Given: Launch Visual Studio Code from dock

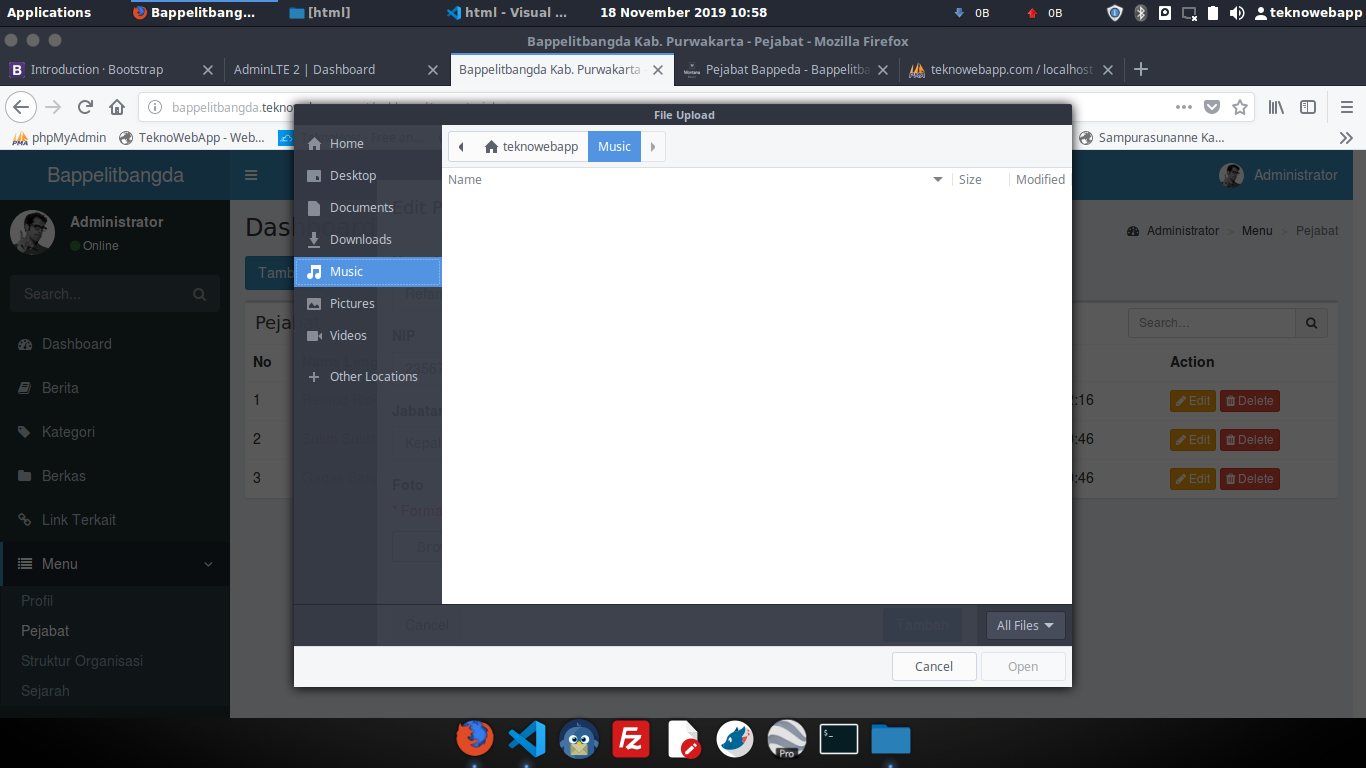Looking at the screenshot, I should pos(526,739).
